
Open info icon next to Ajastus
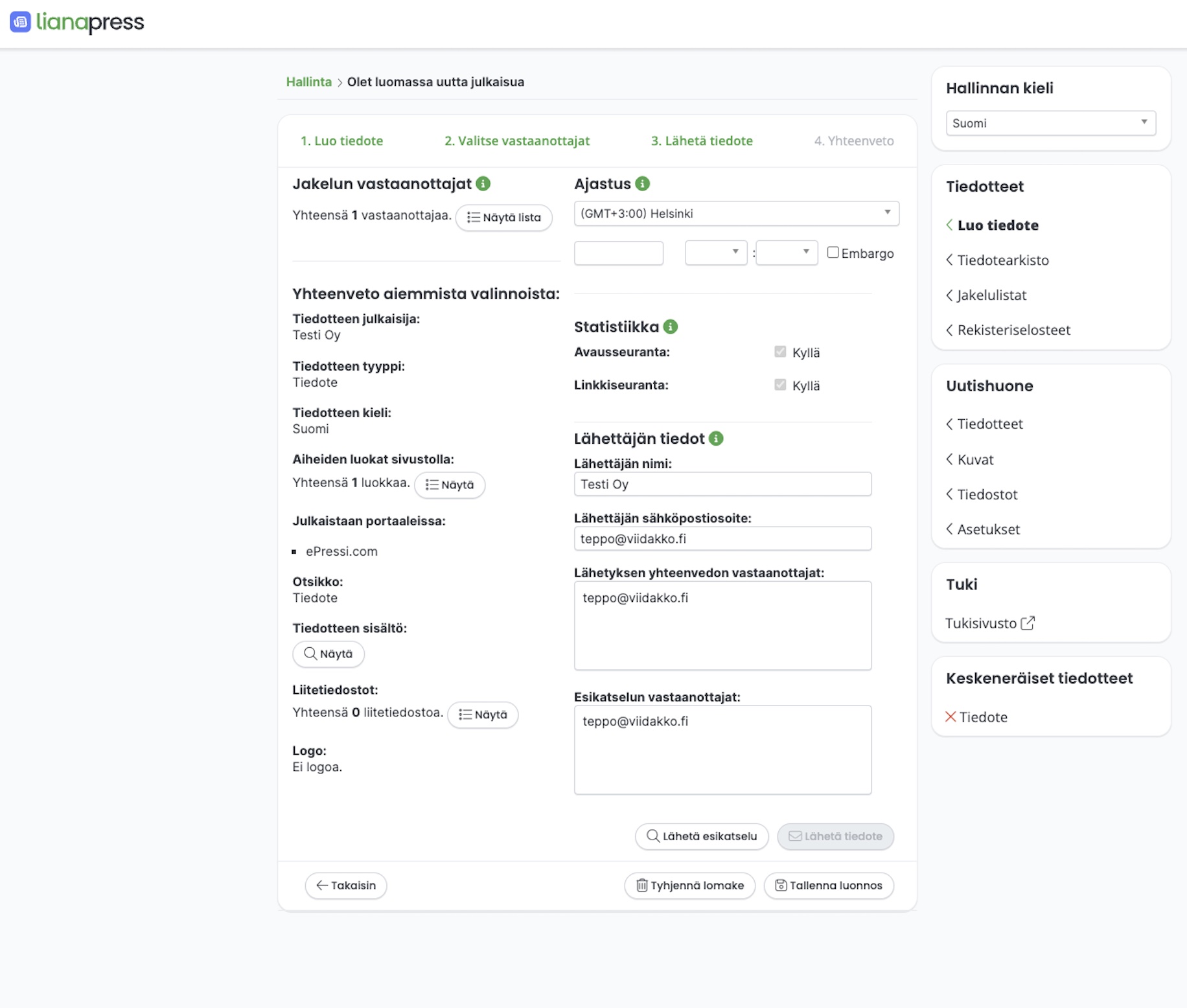[x=643, y=184]
